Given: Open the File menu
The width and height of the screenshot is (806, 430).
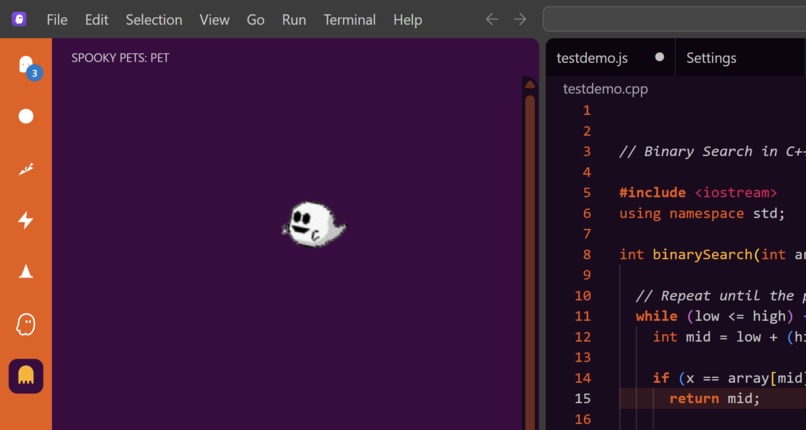Looking at the screenshot, I should tap(57, 20).
